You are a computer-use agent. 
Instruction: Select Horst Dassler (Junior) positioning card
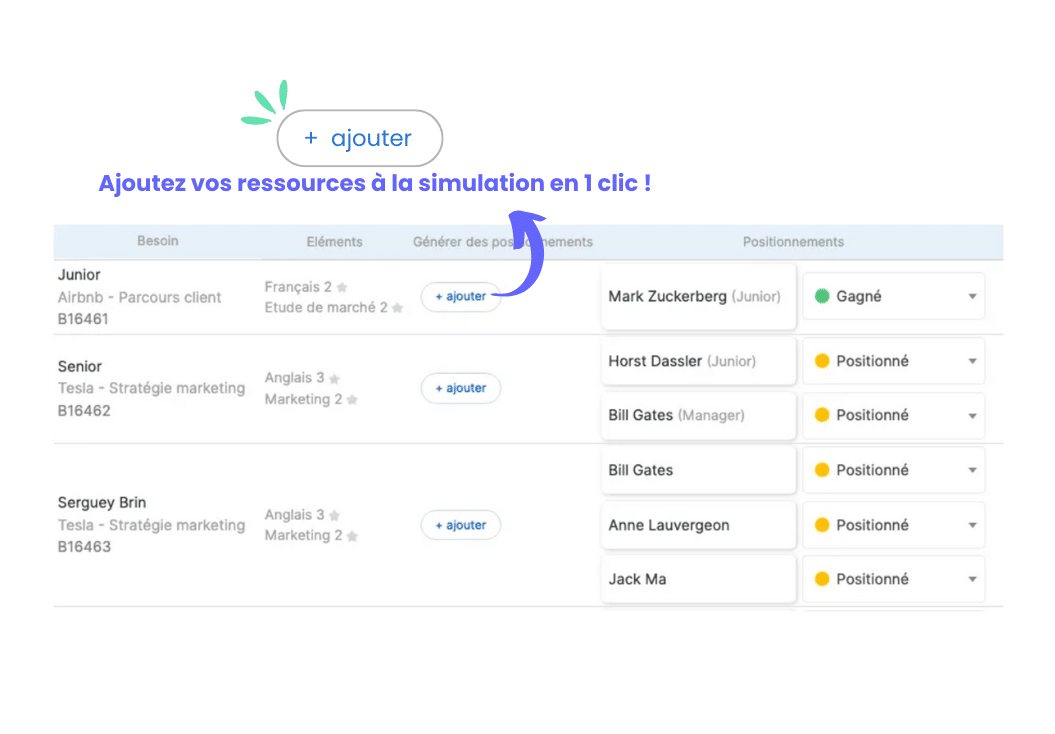698,361
